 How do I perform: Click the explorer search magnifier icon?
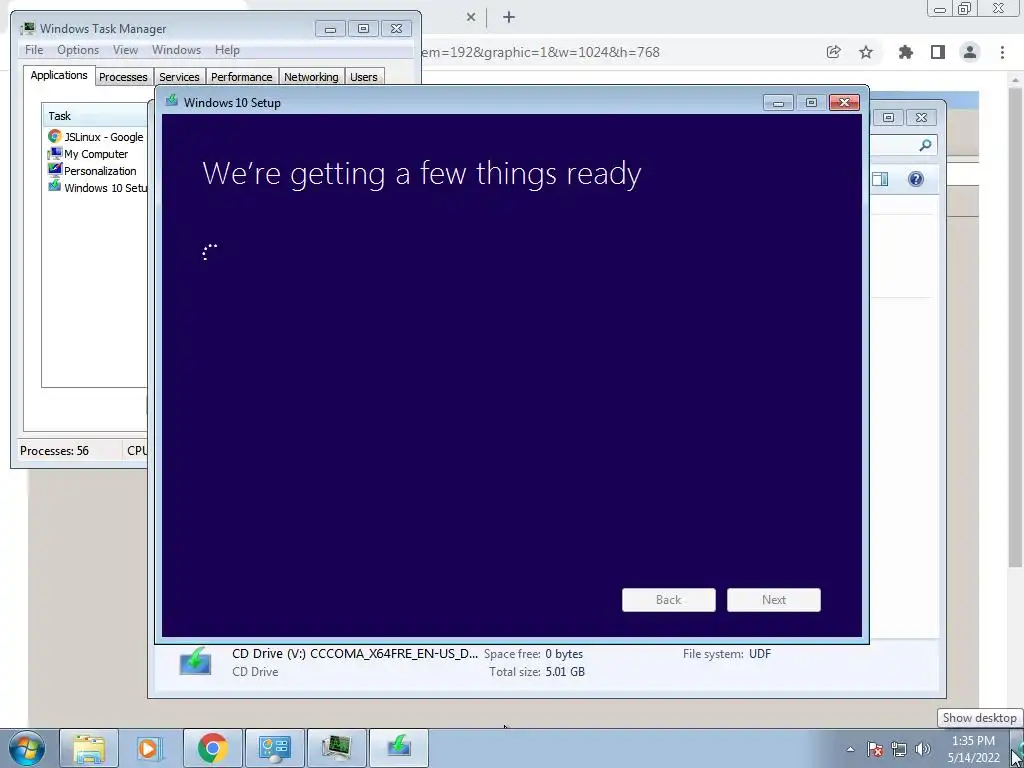[925, 146]
